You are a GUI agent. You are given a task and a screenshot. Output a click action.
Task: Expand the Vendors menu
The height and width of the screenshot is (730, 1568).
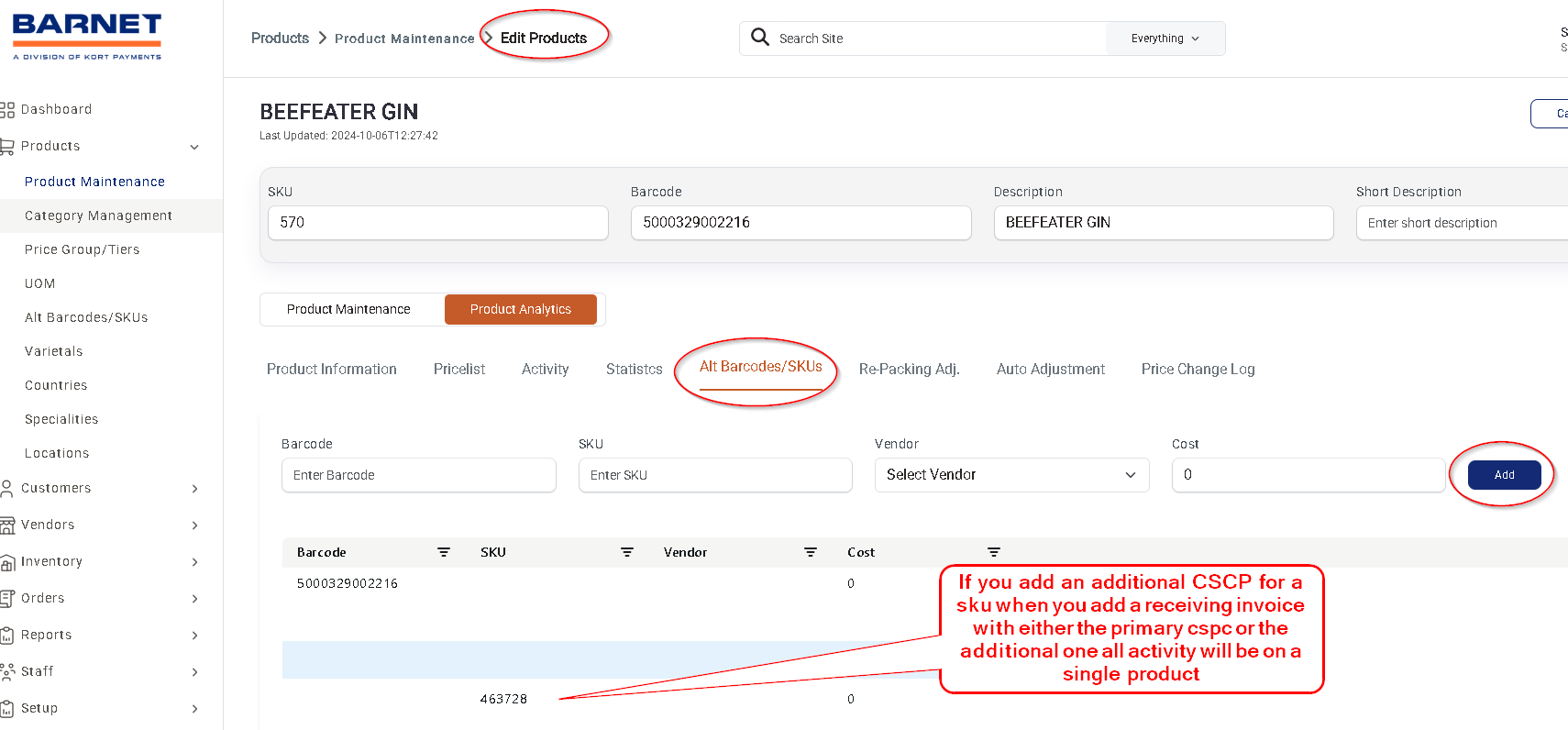pos(194,525)
